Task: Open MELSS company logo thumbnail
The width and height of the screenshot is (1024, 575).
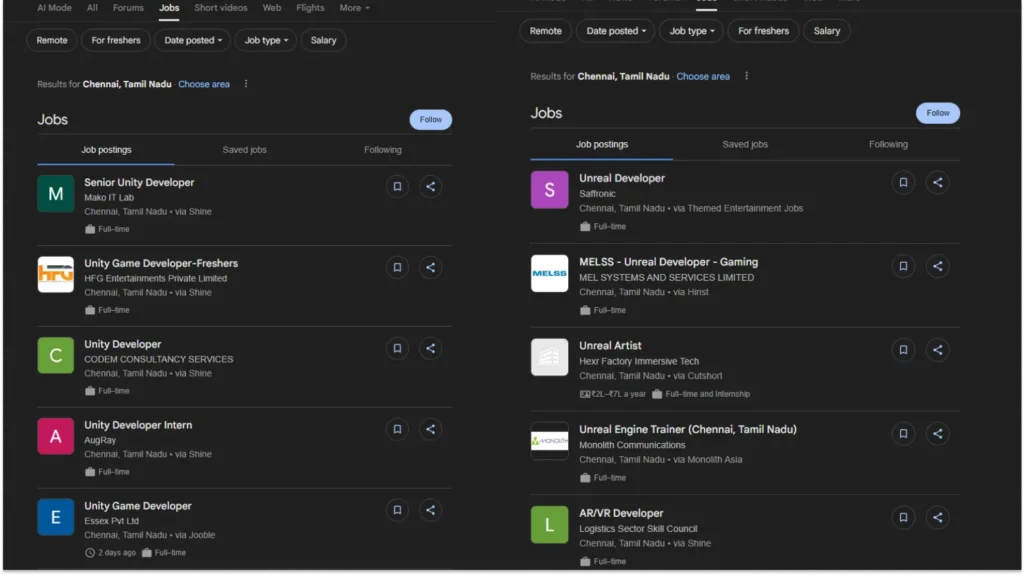Action: tap(549, 273)
